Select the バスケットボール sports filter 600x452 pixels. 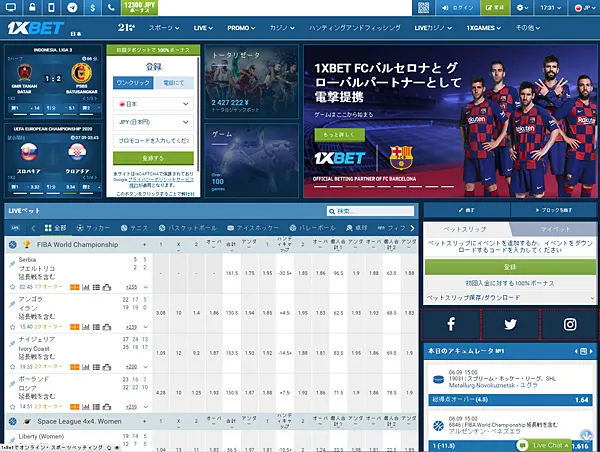(188, 228)
